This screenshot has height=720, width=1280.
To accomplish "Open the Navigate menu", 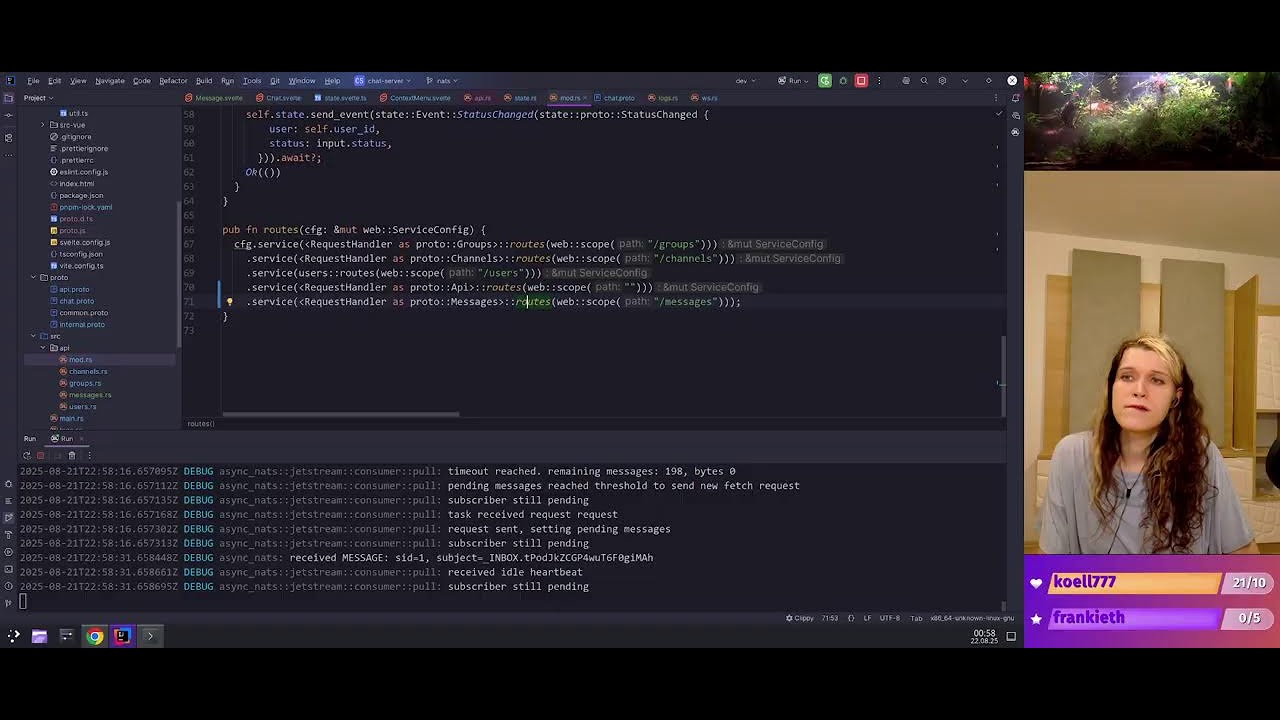I will (x=110, y=81).
